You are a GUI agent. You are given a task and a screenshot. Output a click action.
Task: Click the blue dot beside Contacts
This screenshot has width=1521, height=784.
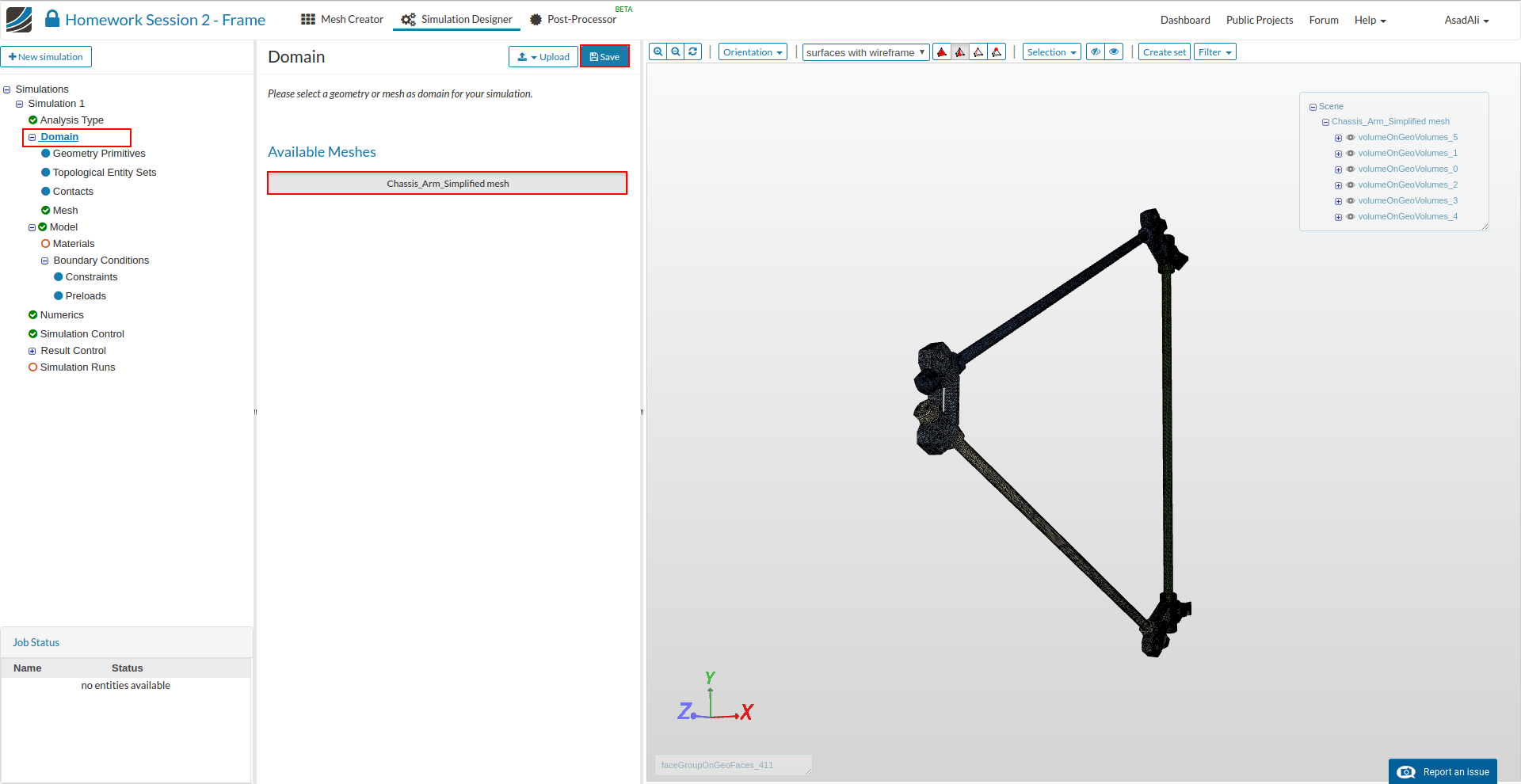pos(45,192)
